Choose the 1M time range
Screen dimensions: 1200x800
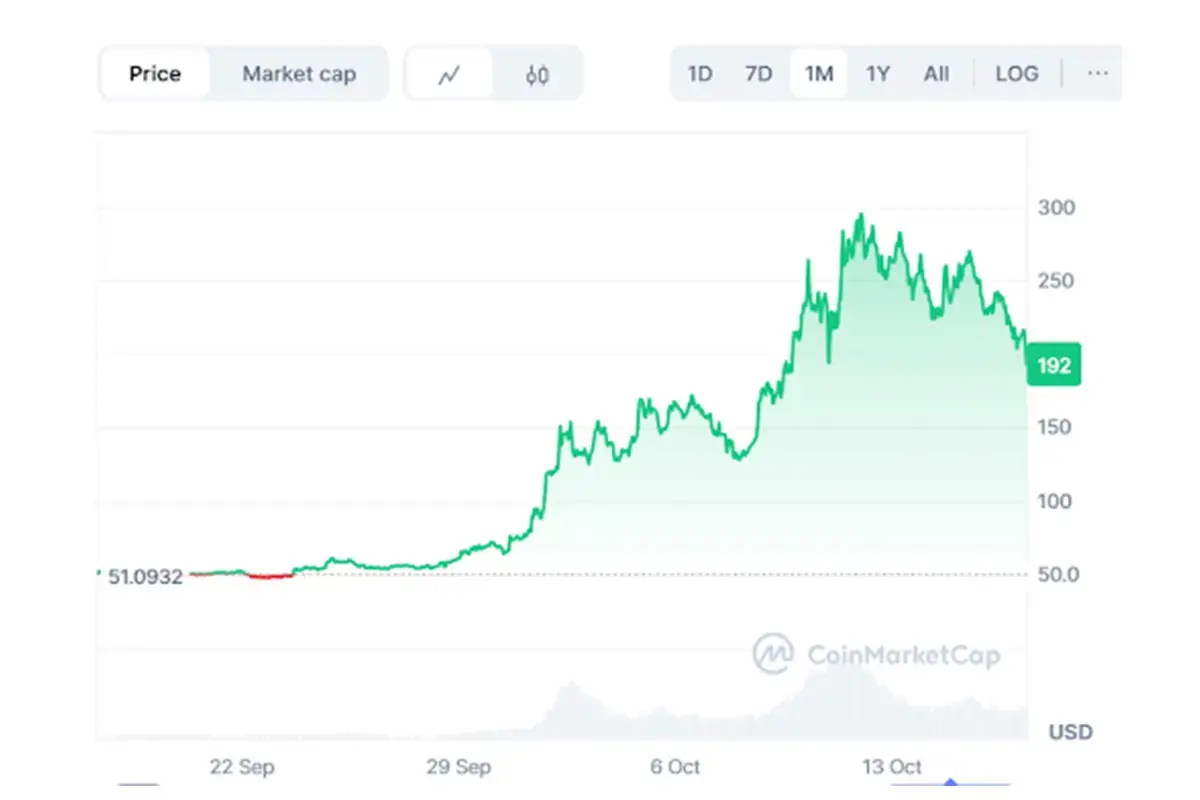pos(819,73)
